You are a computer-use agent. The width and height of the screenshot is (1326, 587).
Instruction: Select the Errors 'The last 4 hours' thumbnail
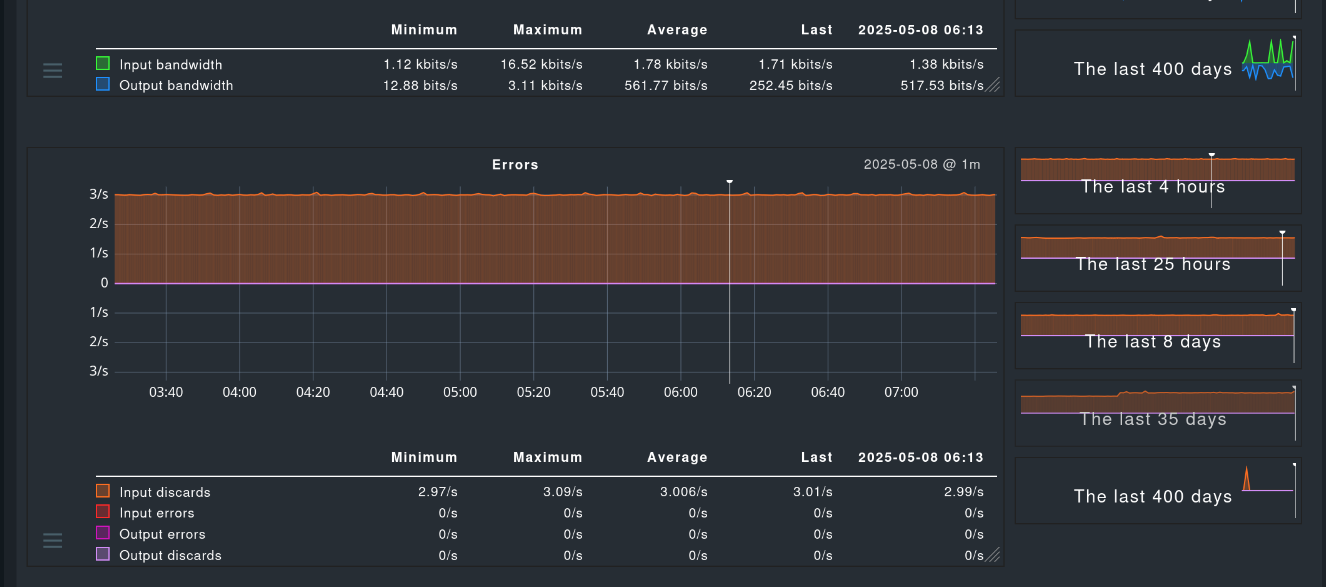coord(1157,182)
